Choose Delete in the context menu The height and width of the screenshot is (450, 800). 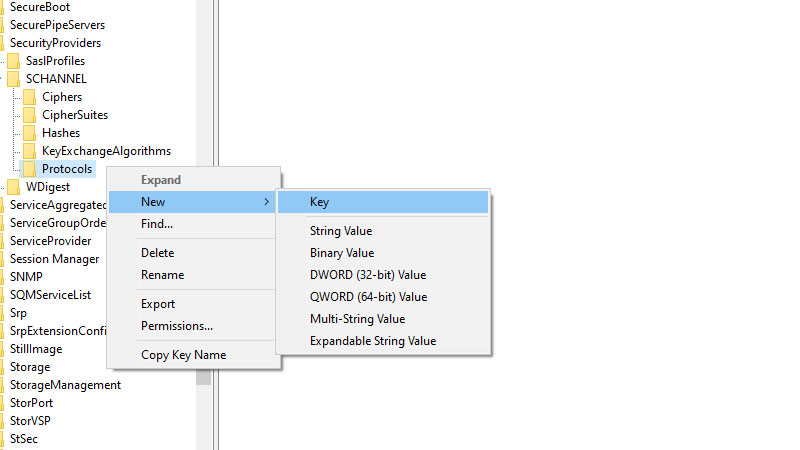pos(193,253)
